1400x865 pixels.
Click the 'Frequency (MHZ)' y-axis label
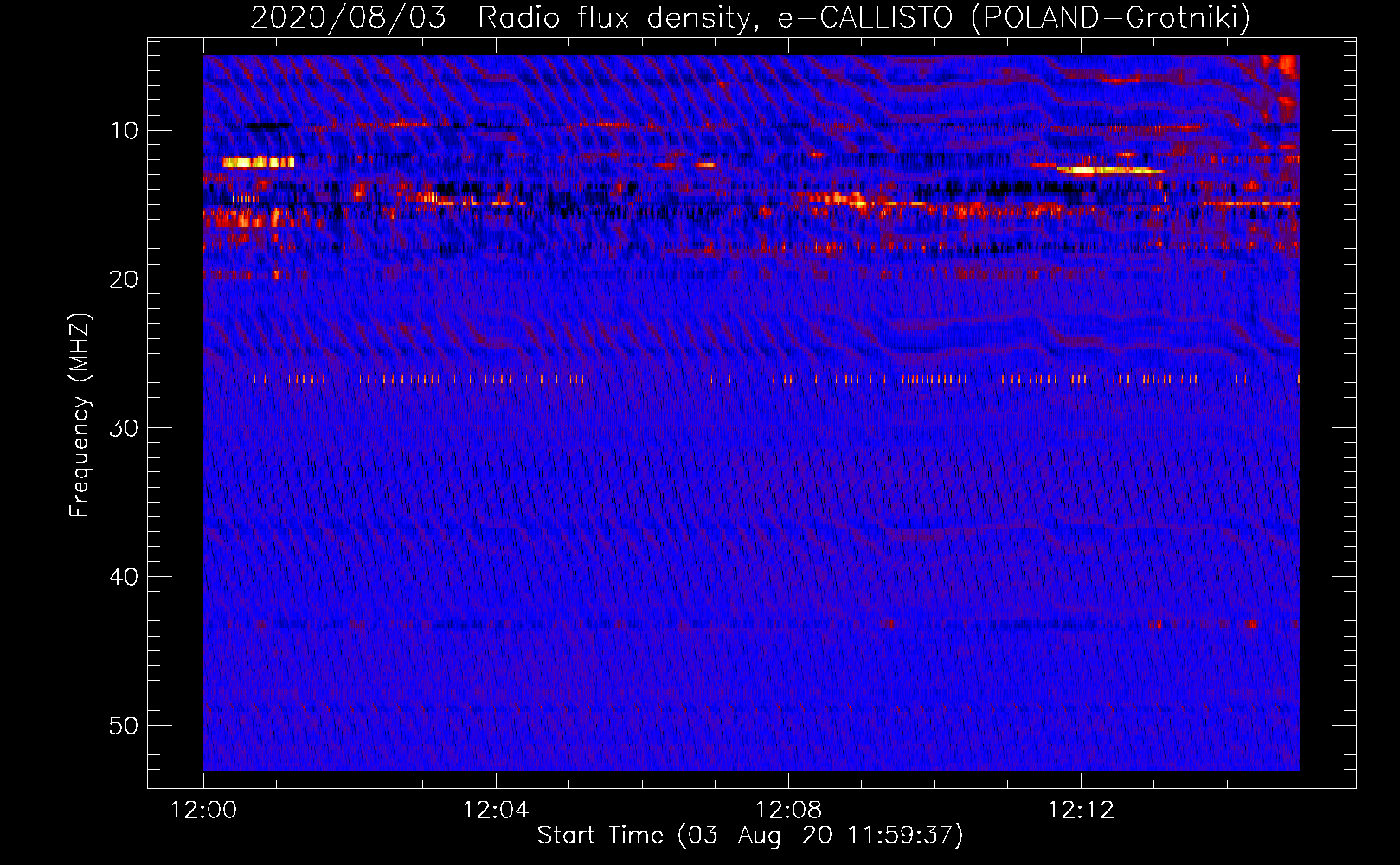click(x=80, y=415)
